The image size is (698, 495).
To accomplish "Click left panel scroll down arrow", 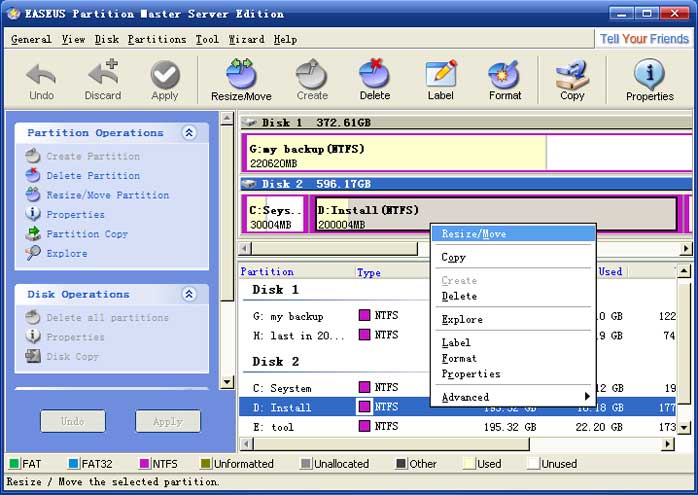I will click(227, 381).
